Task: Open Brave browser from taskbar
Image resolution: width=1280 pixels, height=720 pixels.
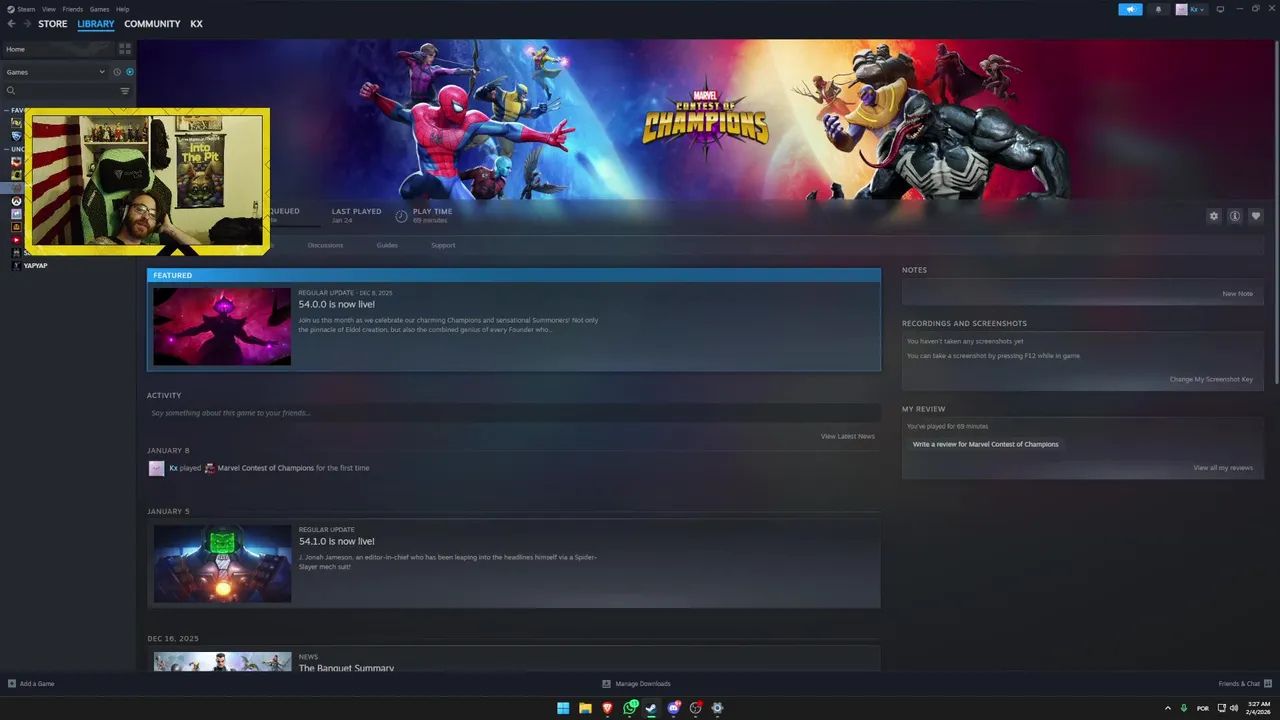Action: [607, 708]
